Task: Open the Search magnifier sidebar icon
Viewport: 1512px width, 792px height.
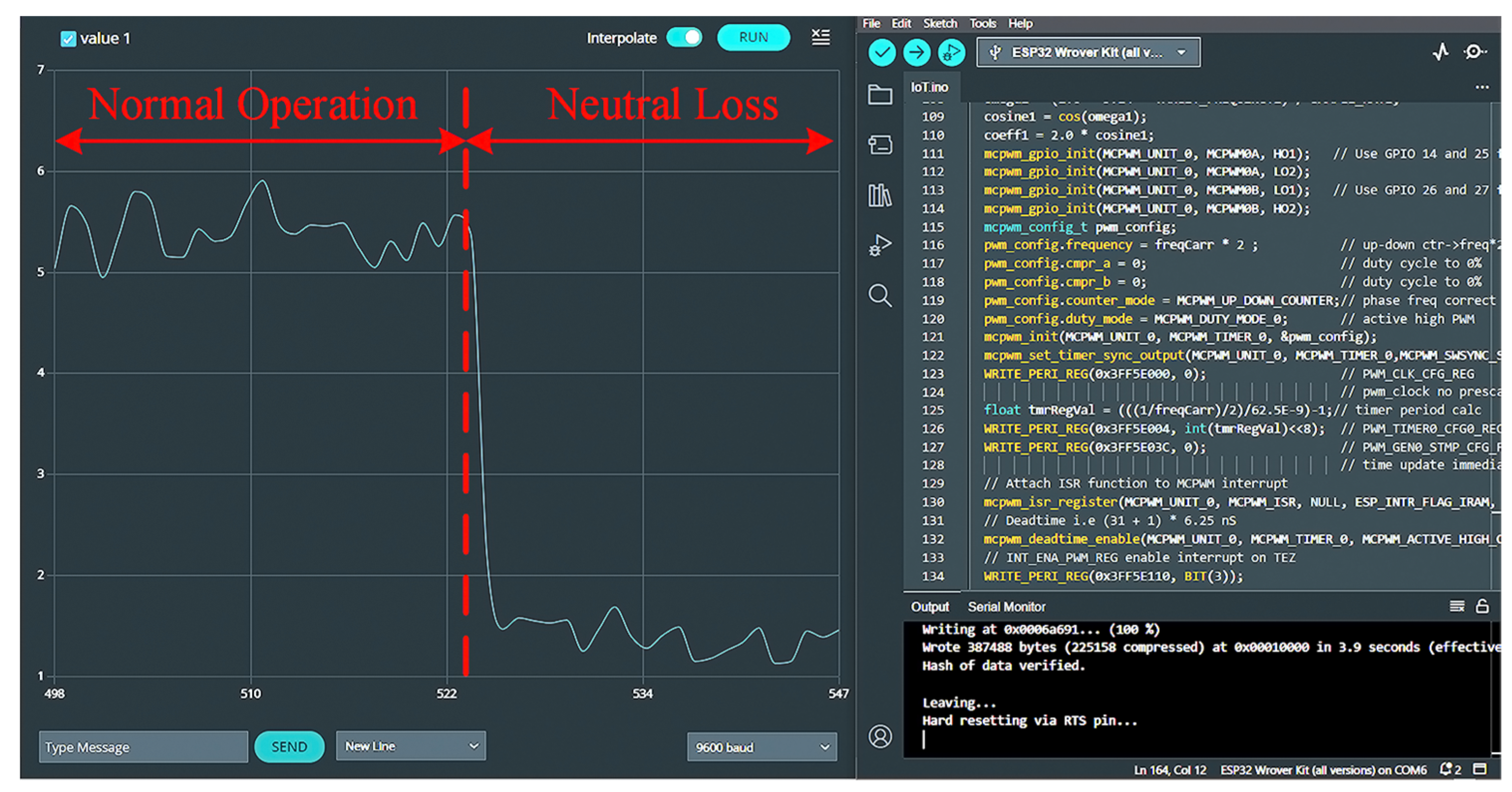Action: [x=880, y=296]
